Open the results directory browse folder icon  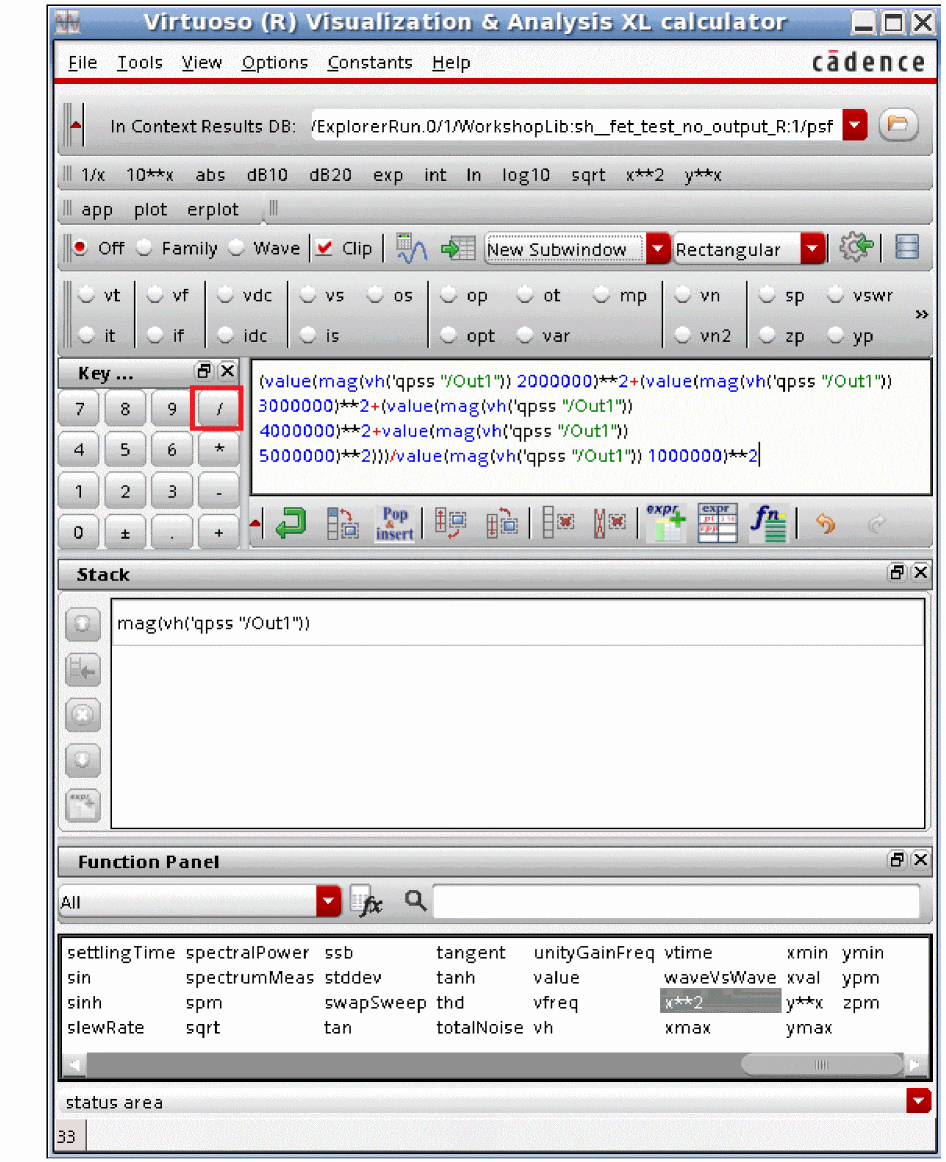(x=898, y=124)
